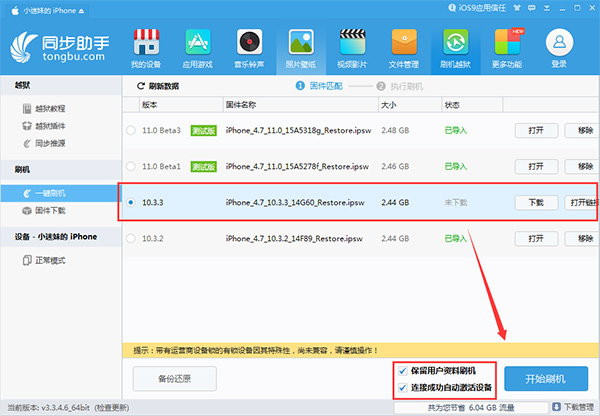Open the 应用游戏 app store icon
This screenshot has width=600, height=416.
(197, 49)
